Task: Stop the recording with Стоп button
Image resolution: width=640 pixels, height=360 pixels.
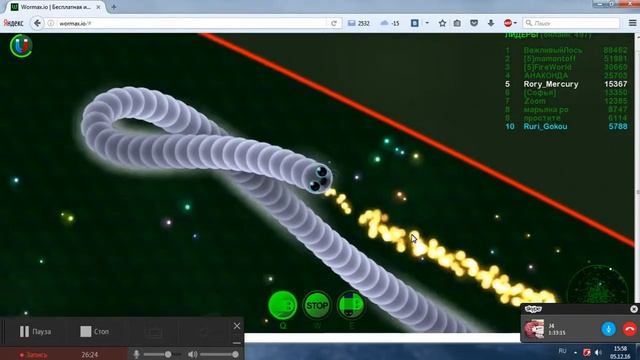Action: [x=95, y=331]
